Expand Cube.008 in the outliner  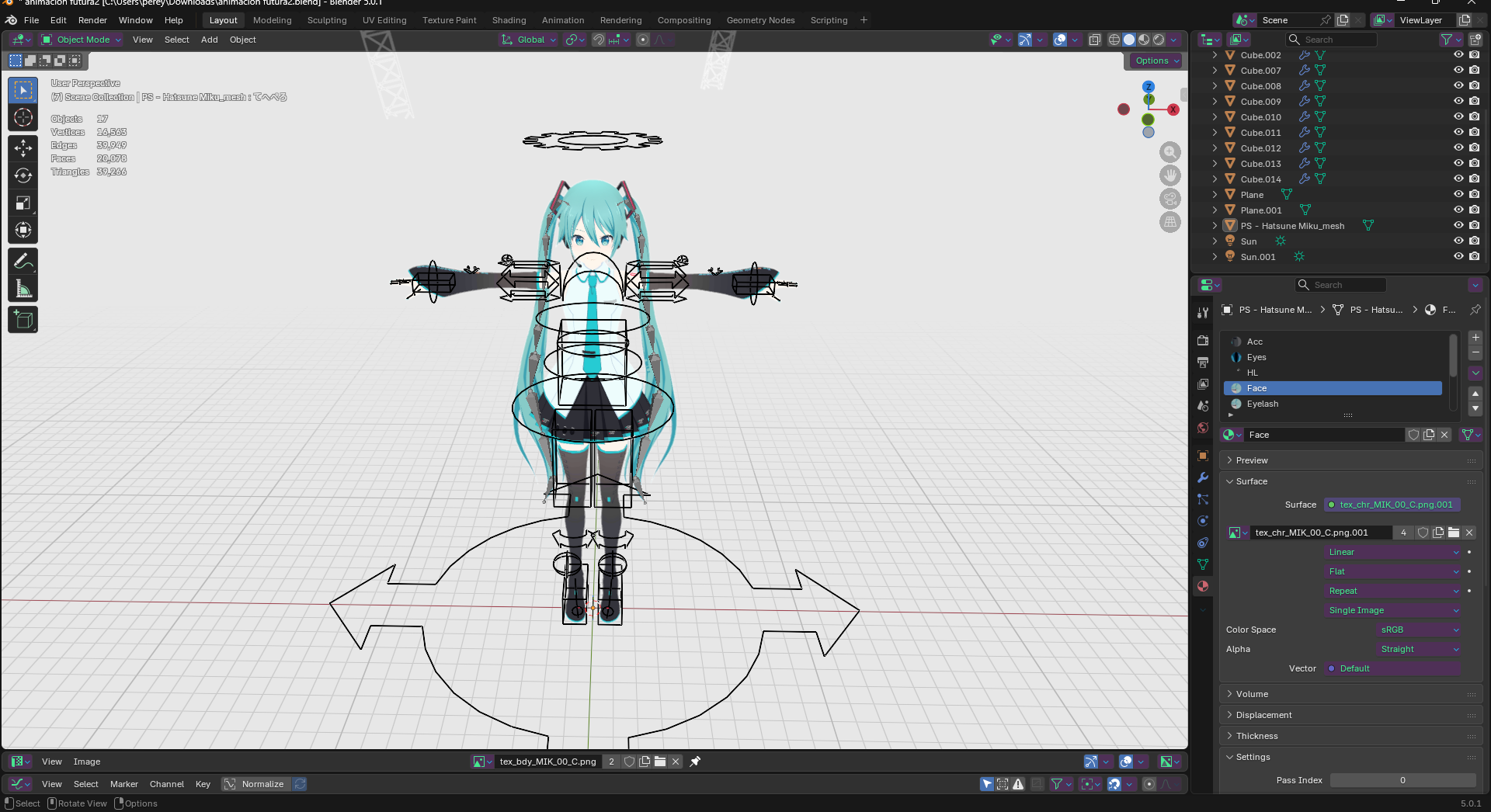click(1215, 86)
